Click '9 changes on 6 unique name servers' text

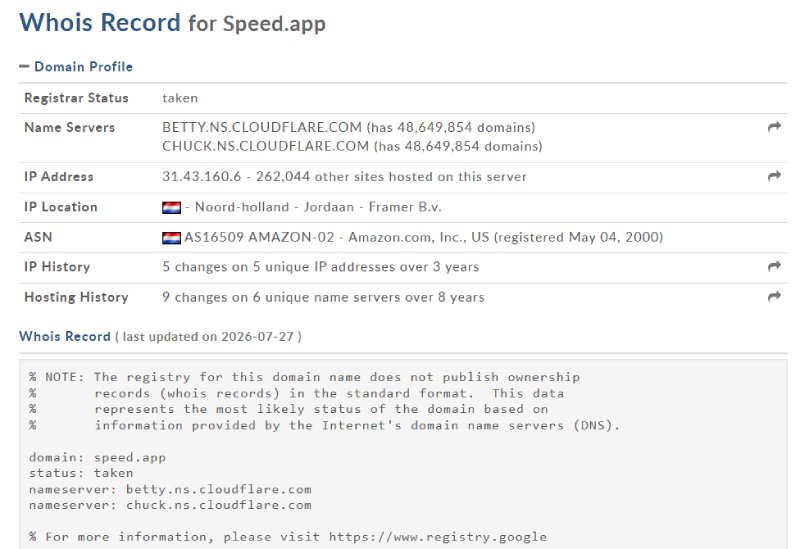tap(281, 297)
